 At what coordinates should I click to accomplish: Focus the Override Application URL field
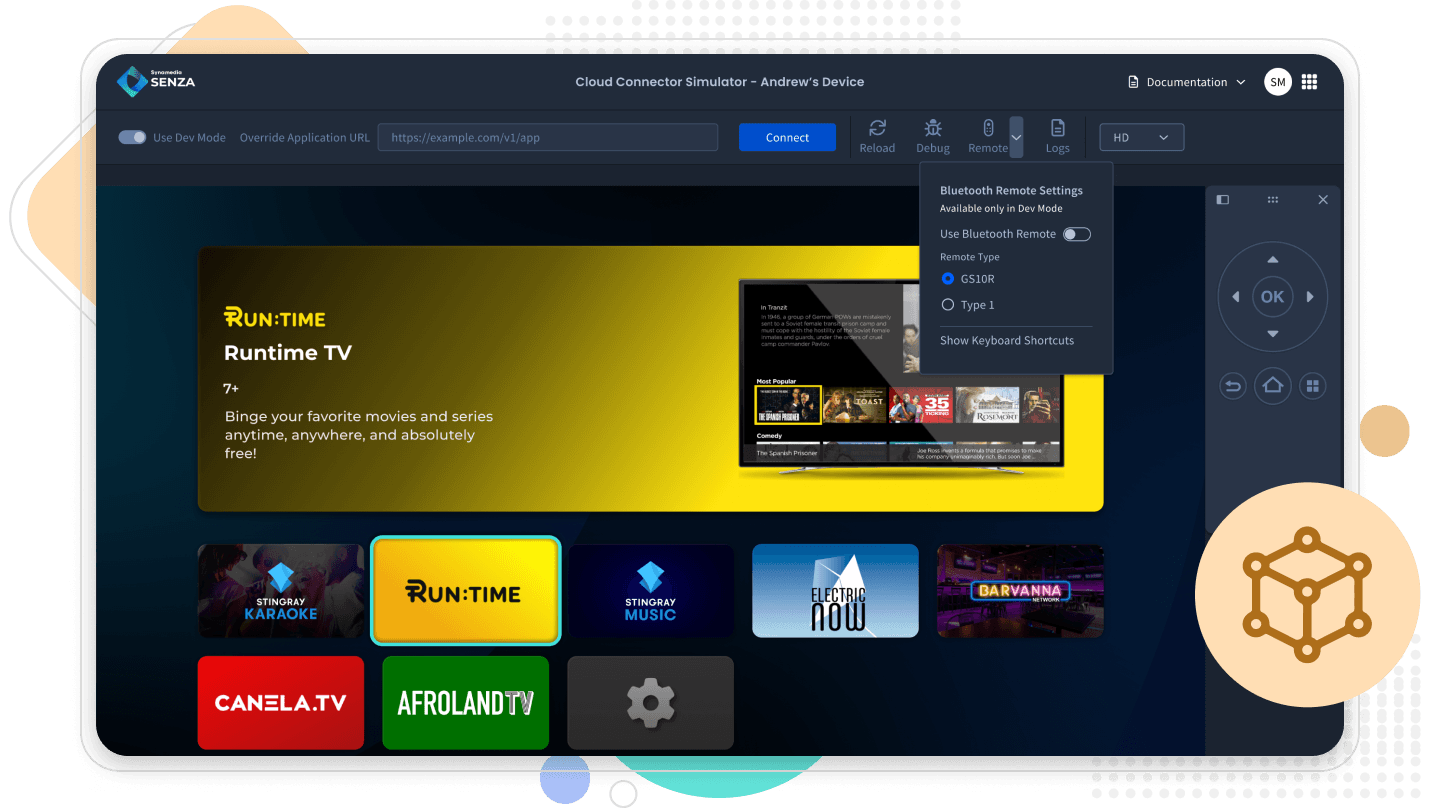click(548, 138)
